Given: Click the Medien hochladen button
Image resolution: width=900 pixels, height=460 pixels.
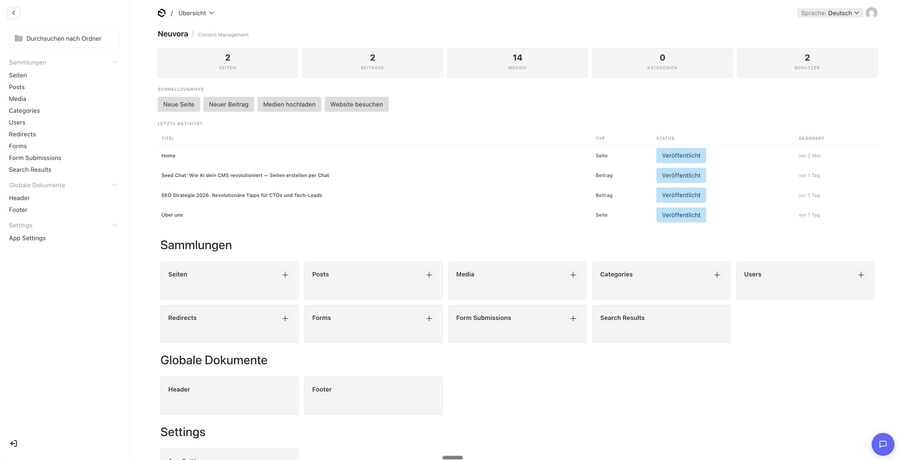Looking at the screenshot, I should 289,105.
